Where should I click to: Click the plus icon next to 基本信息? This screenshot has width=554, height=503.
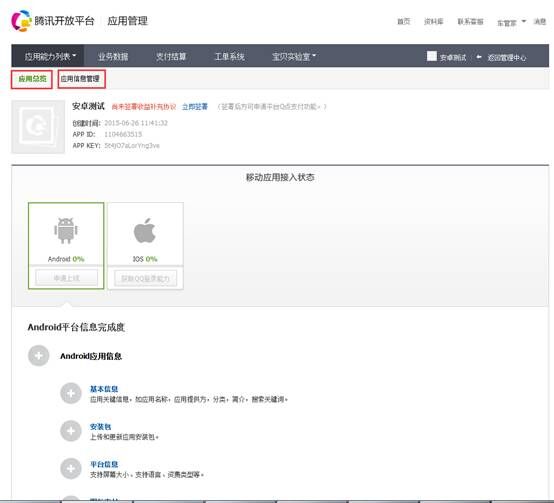(x=71, y=393)
